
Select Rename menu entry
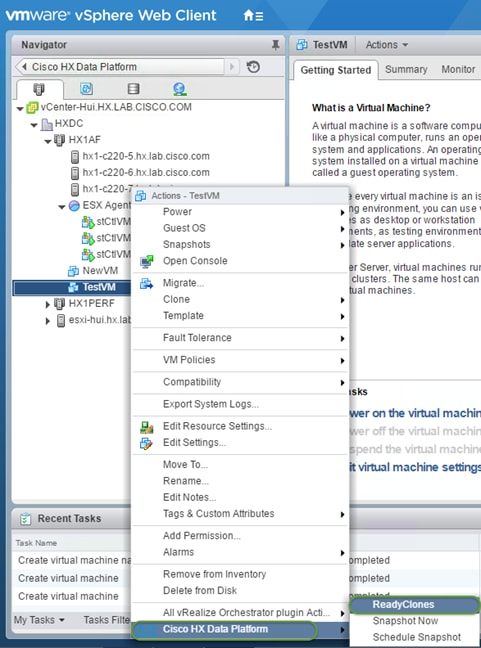tap(240, 481)
